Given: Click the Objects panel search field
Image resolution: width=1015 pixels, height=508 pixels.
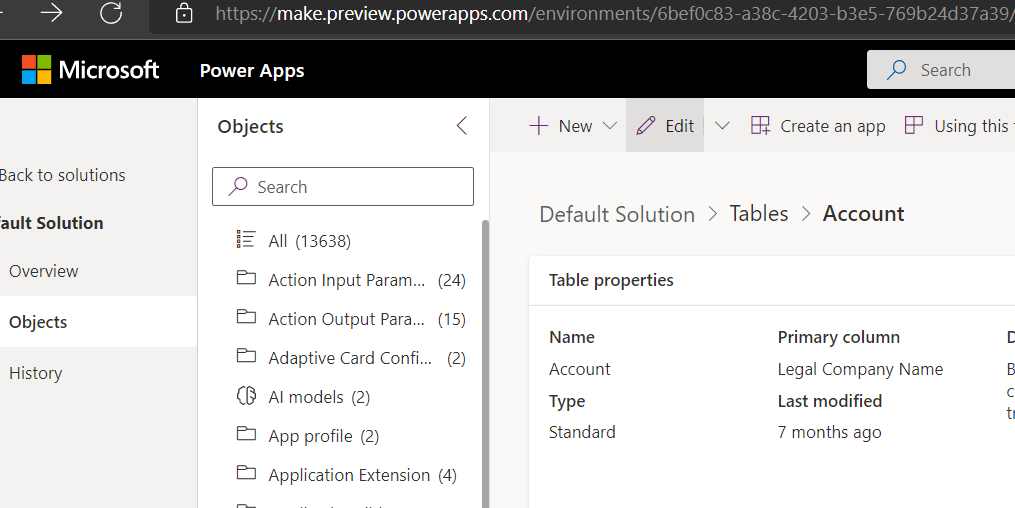Looking at the screenshot, I should pos(343,187).
